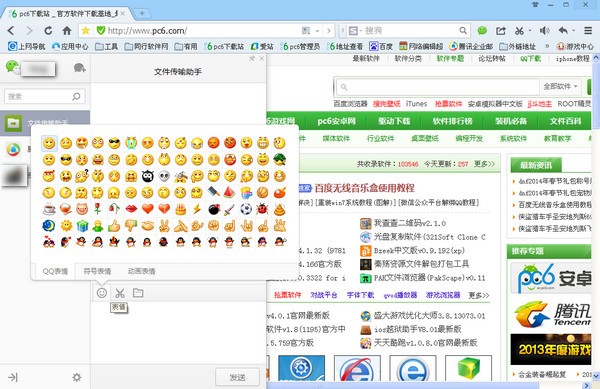The width and height of the screenshot is (600, 389).
Task: Open WeChat settings gear
Action: (77, 378)
